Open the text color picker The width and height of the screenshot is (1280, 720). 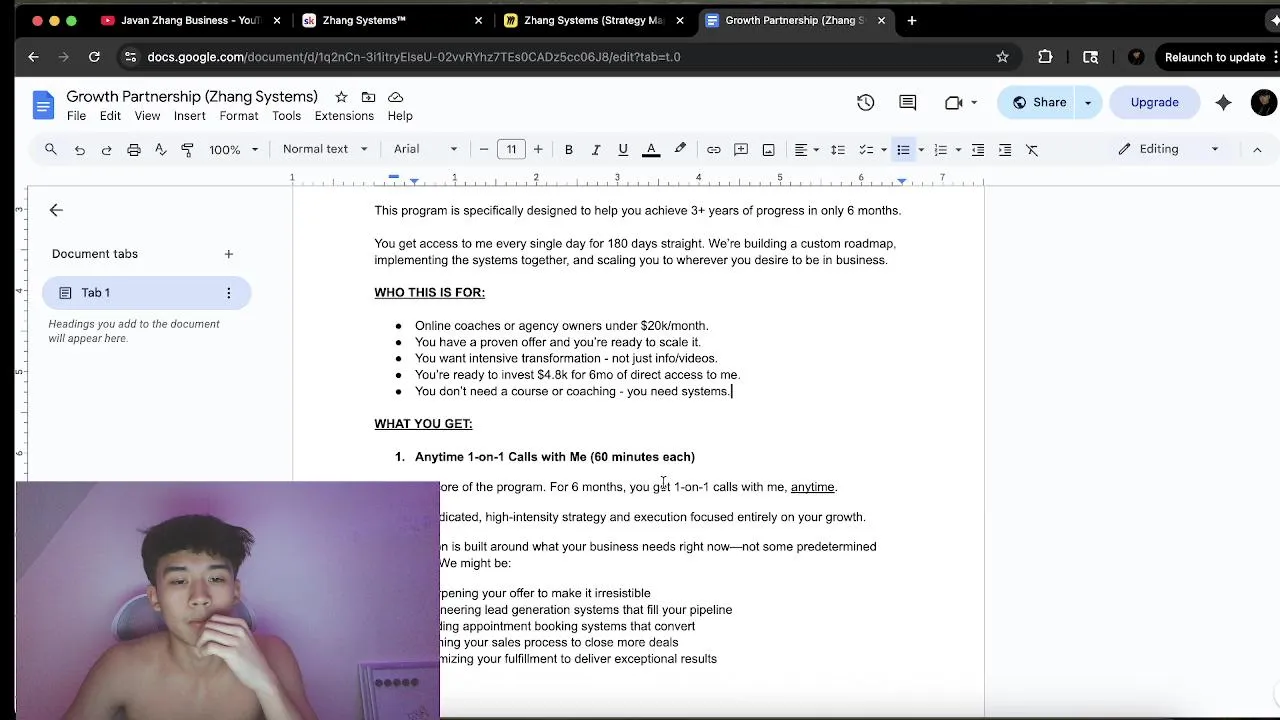651,149
